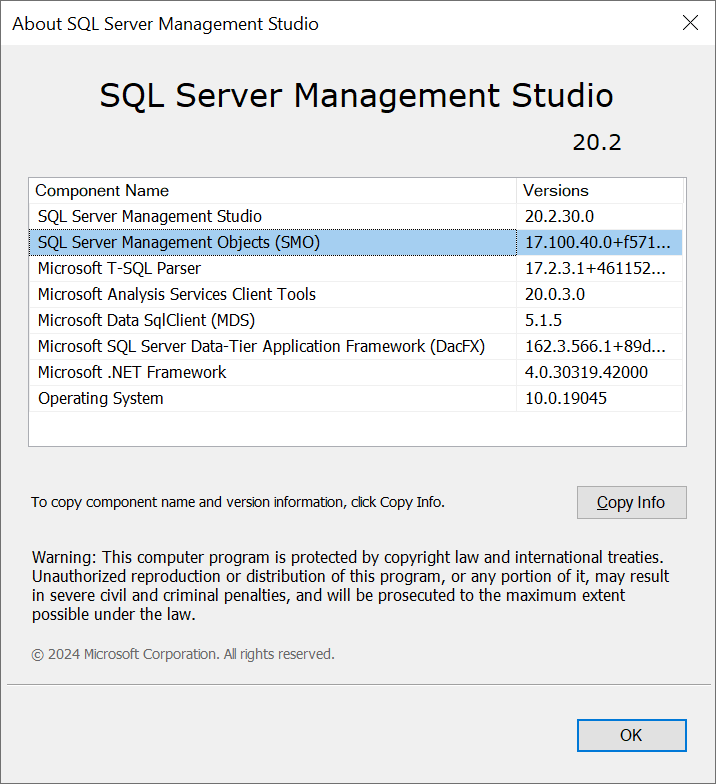The height and width of the screenshot is (784, 716).
Task: Select the Versions column header
Action: (x=600, y=190)
